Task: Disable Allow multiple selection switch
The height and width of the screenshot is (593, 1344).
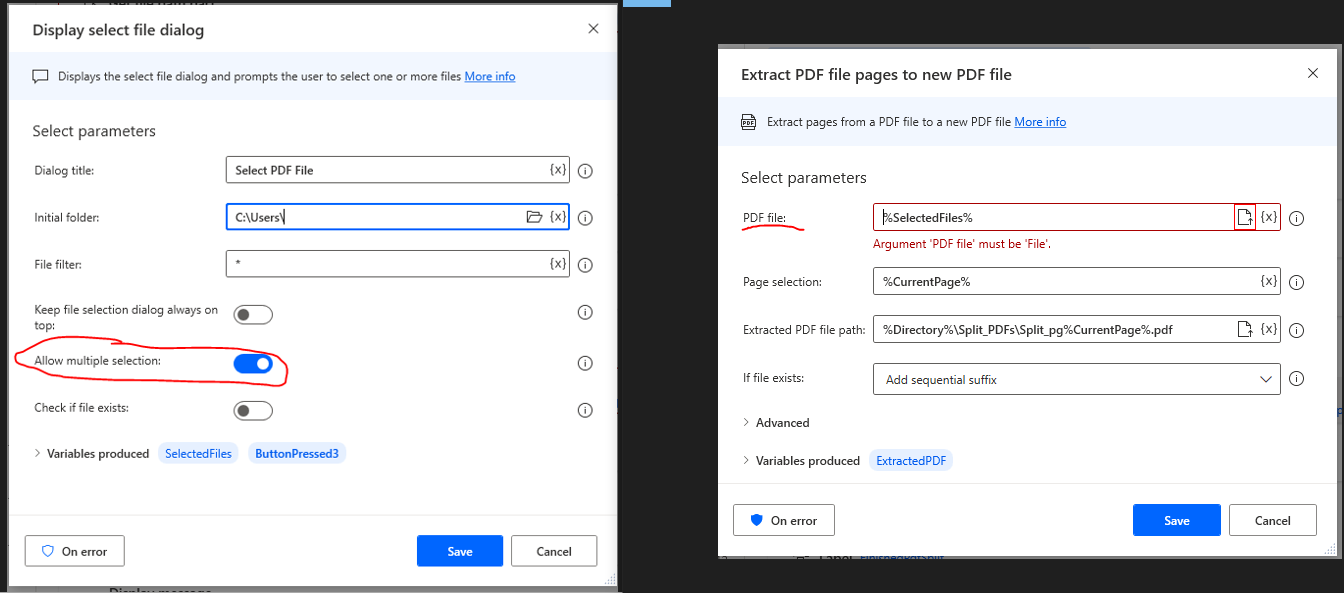Action: 253,364
